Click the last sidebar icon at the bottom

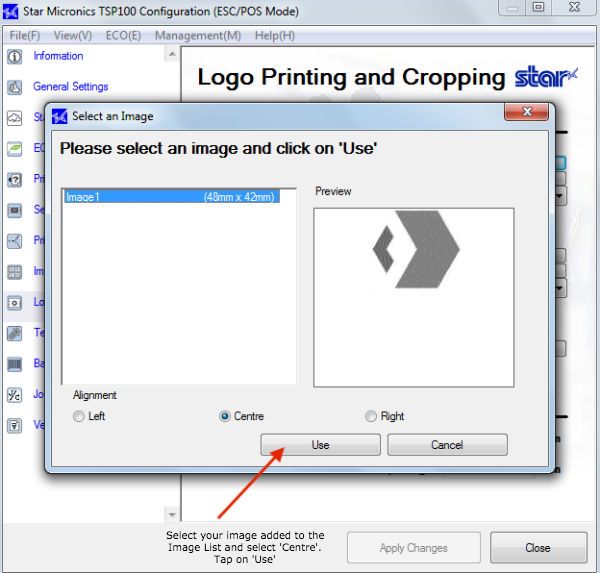click(x=15, y=426)
